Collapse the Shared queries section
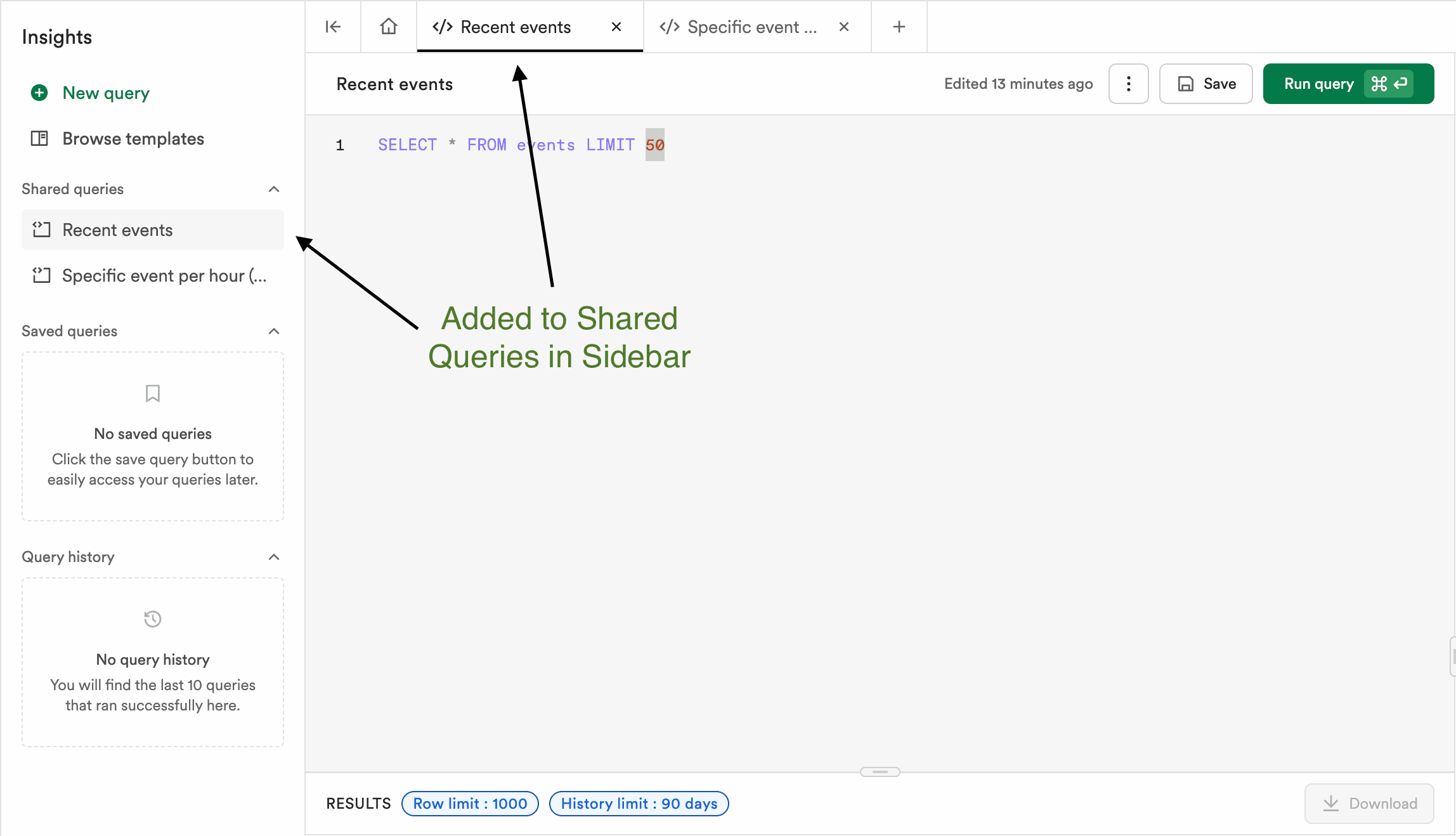Viewport: 1456px width, 836px height. [x=273, y=189]
